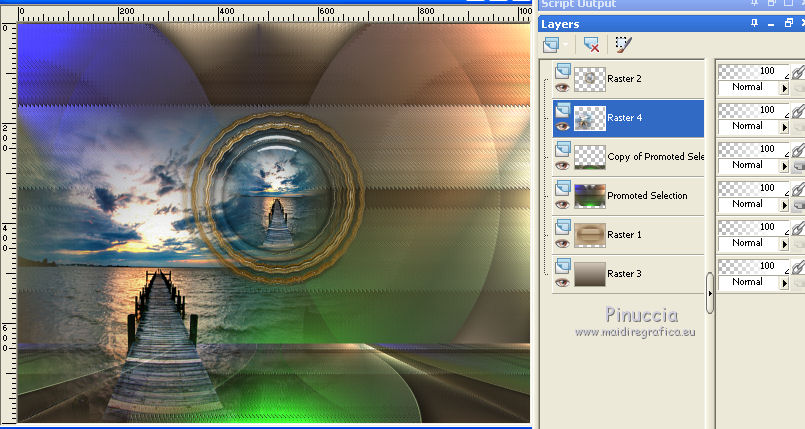Click the opacity slider of Raster 2
Image resolution: width=805 pixels, height=429 pixels.
753,71
